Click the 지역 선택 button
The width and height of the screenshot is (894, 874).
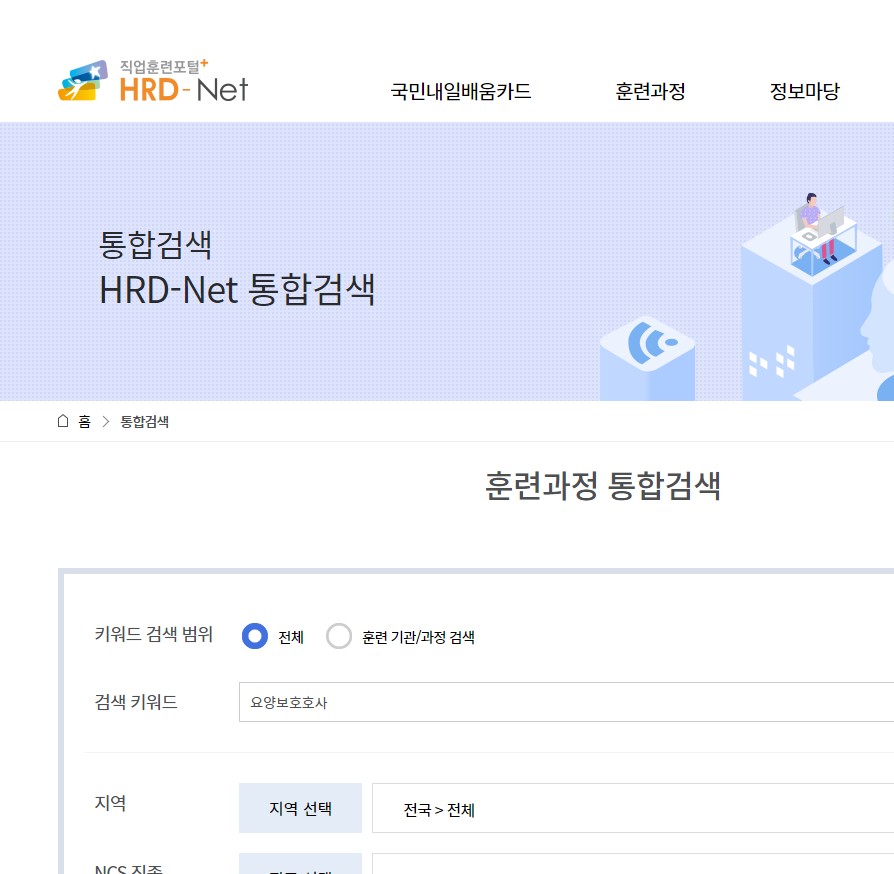point(300,808)
